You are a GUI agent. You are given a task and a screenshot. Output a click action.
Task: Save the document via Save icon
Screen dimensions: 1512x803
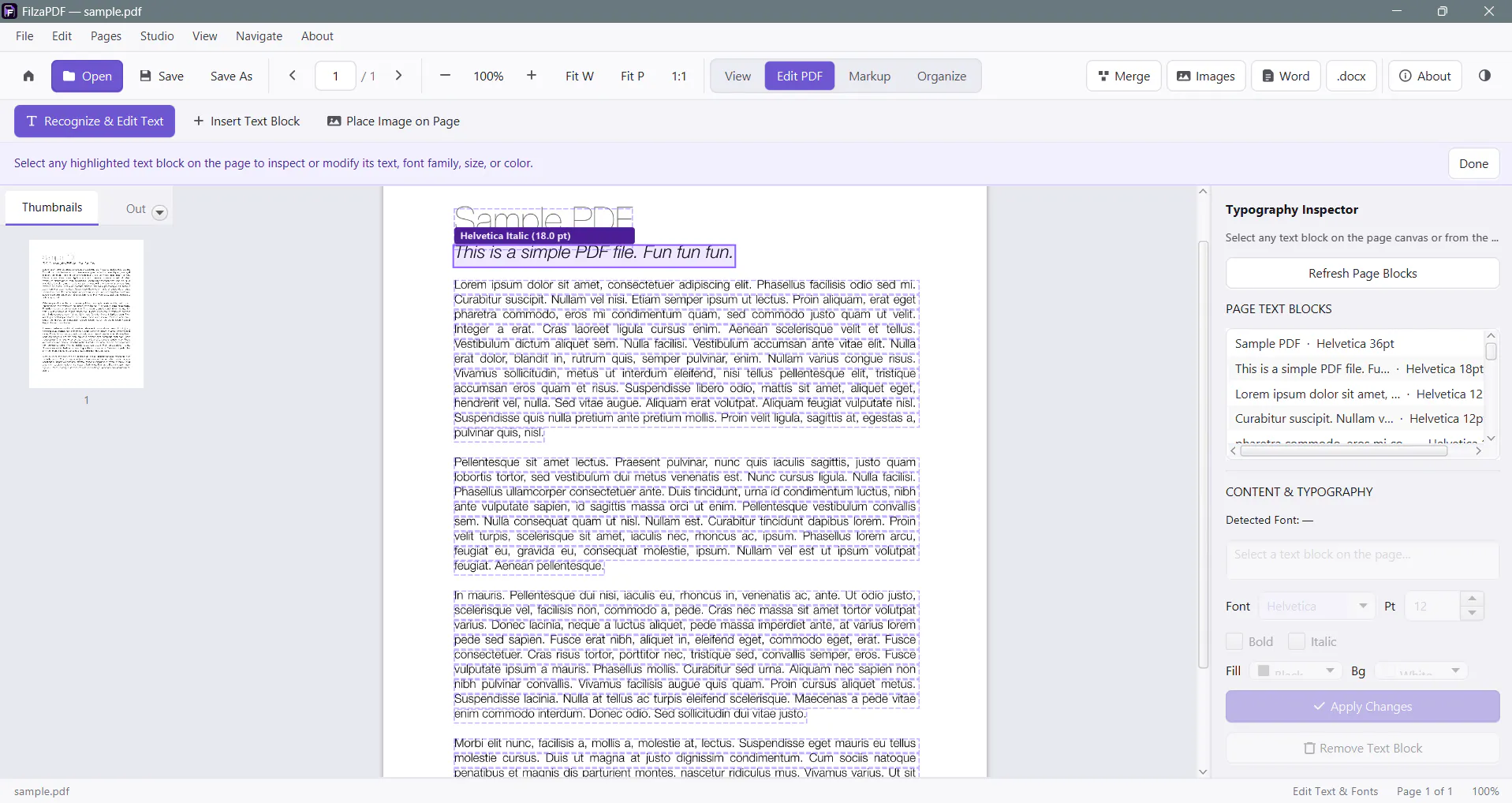(x=162, y=76)
